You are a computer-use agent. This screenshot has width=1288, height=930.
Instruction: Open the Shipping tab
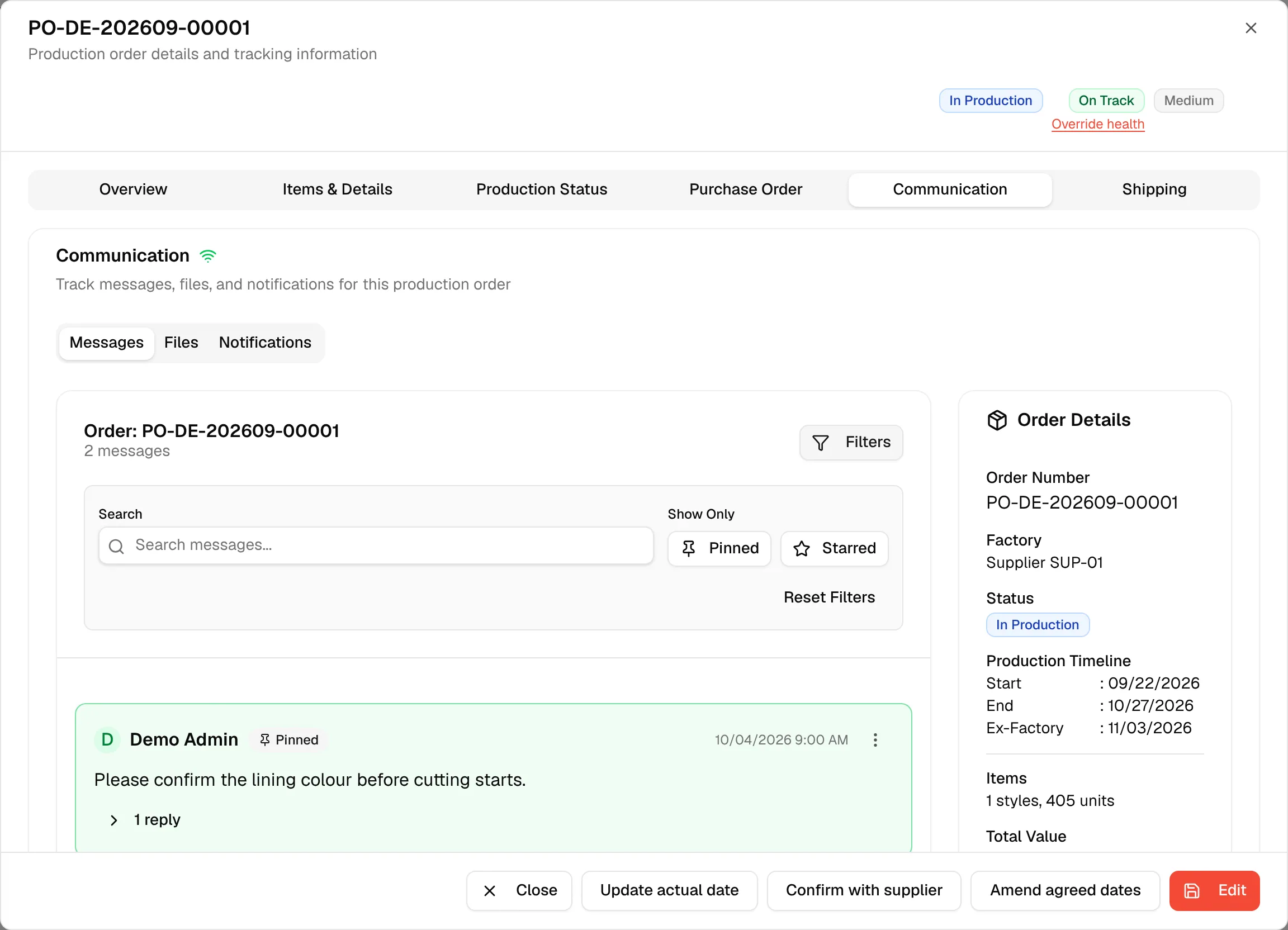(x=1154, y=189)
